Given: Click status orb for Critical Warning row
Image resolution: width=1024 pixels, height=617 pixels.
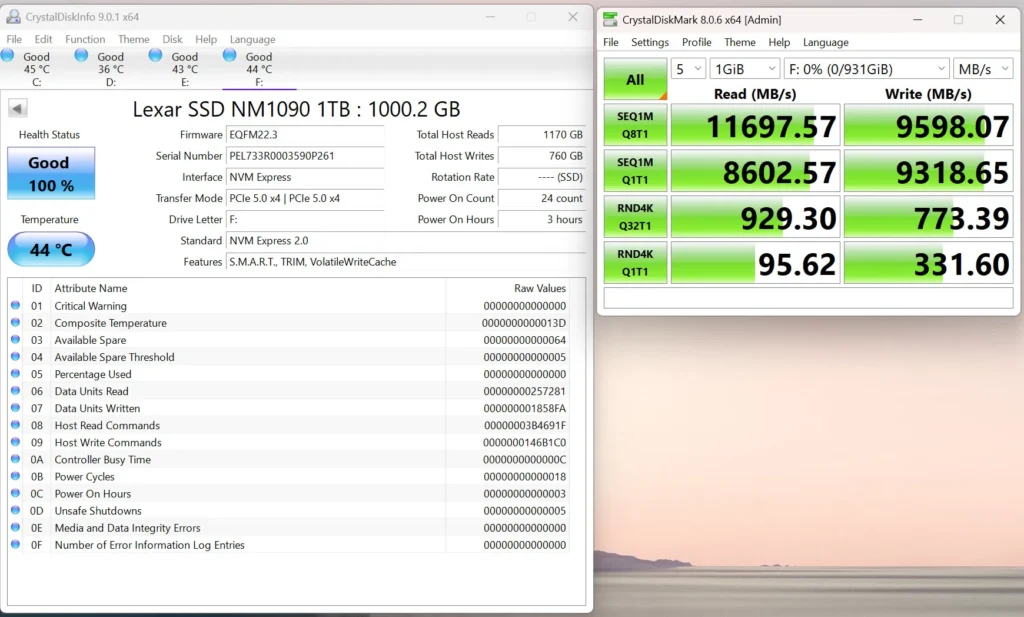Looking at the screenshot, I should pos(16,305).
